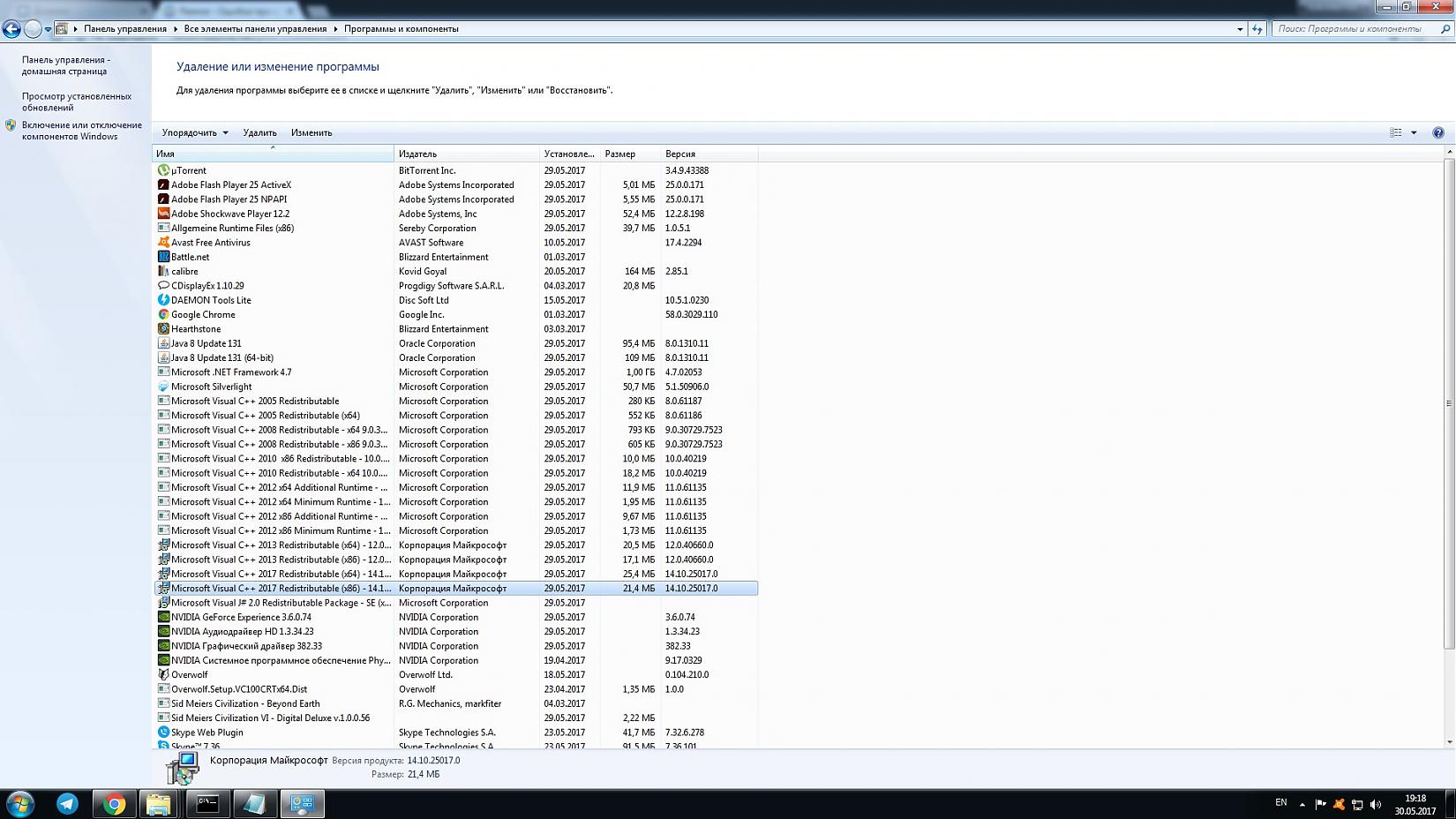Select the Avast Free Antivirus icon
Viewport: 1456px width, 819px height.
tap(163, 242)
